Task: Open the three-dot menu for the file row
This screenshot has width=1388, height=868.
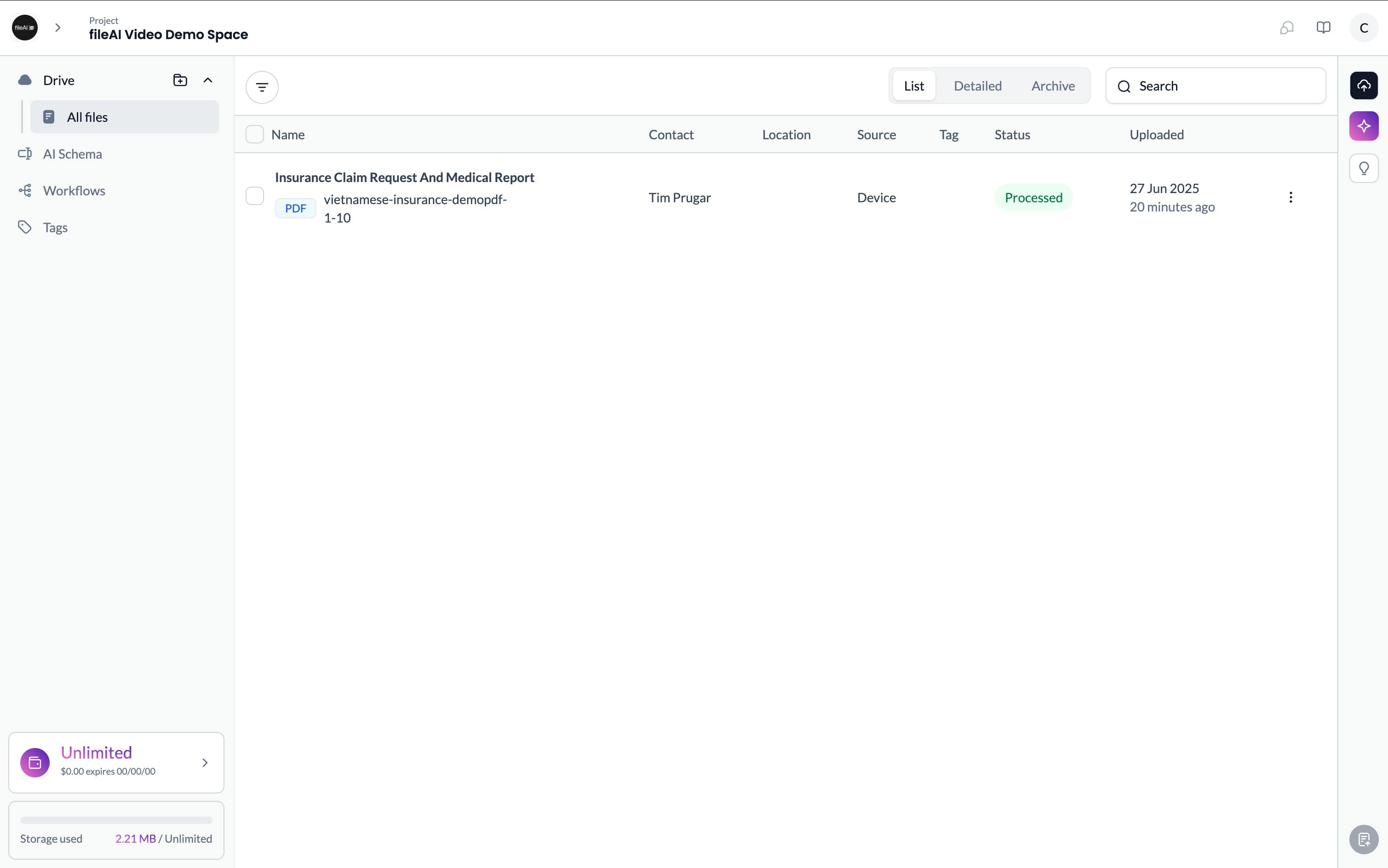Action: tap(1290, 198)
